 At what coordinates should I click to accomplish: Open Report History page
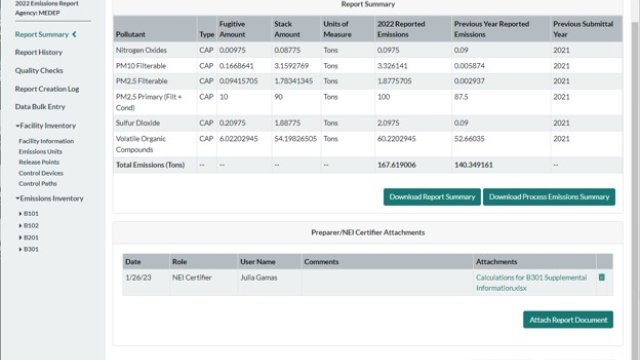coord(39,52)
